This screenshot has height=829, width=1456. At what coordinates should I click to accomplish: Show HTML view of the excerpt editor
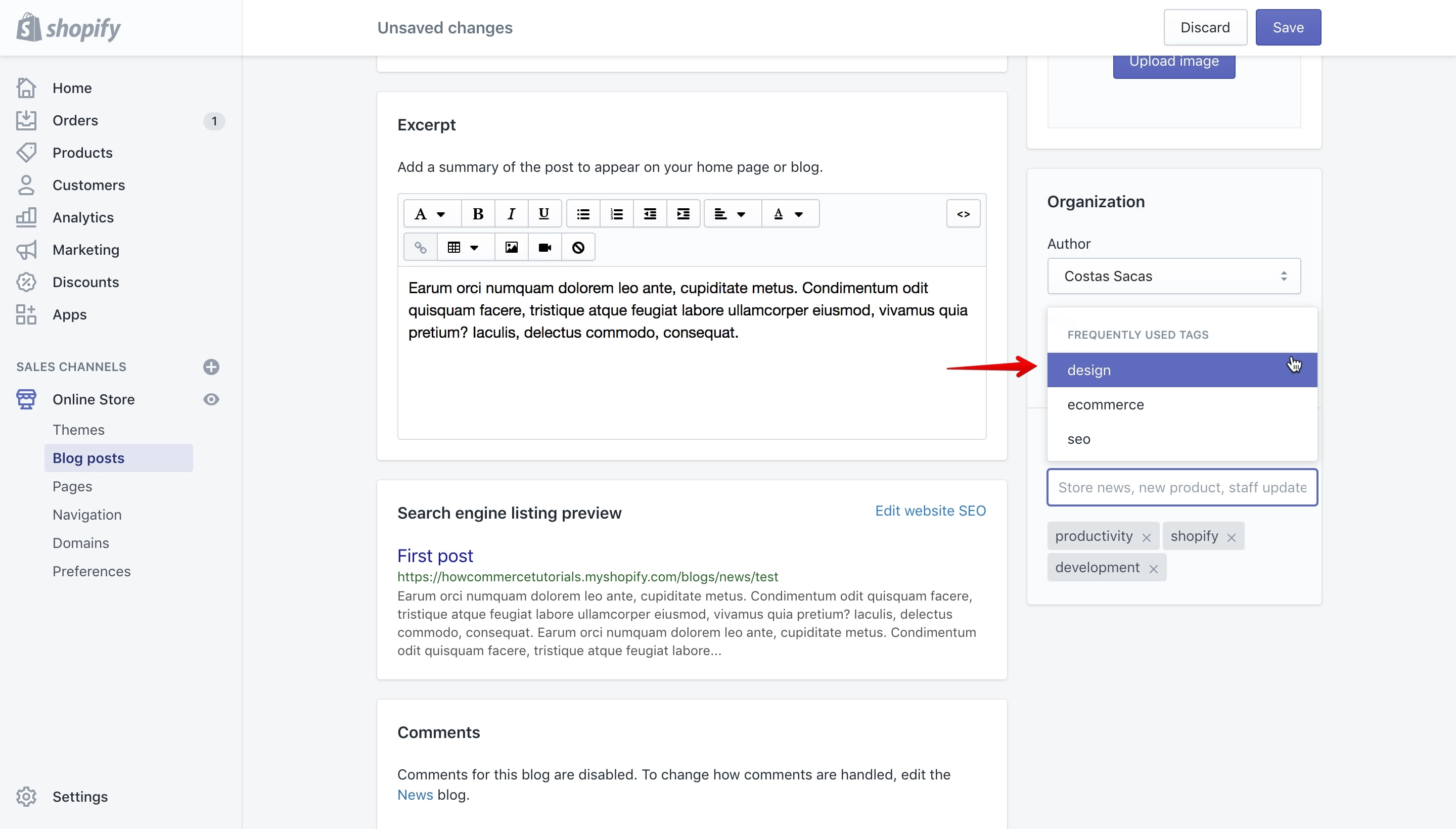tap(963, 214)
